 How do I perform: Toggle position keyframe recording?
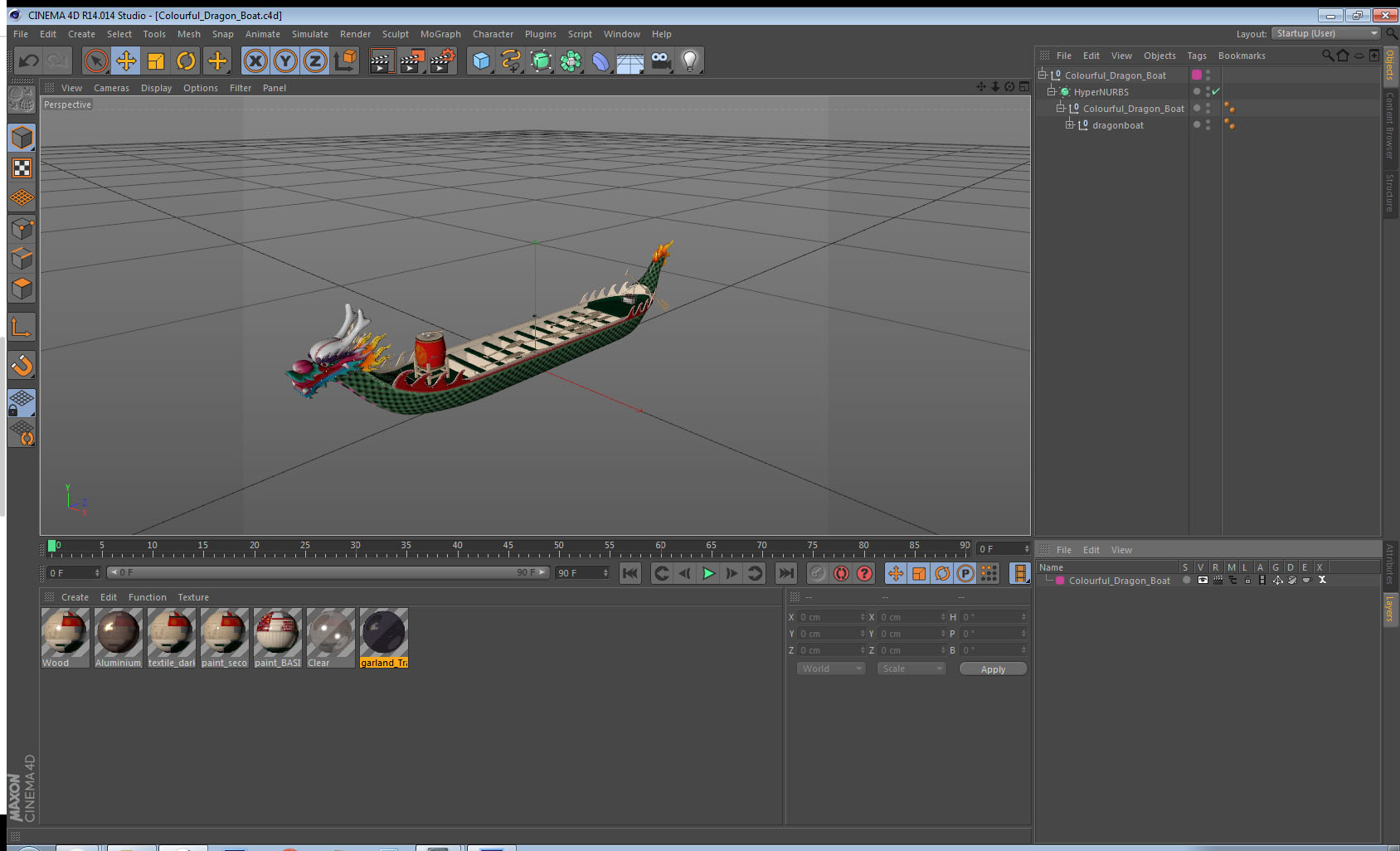pyautogui.click(x=896, y=573)
